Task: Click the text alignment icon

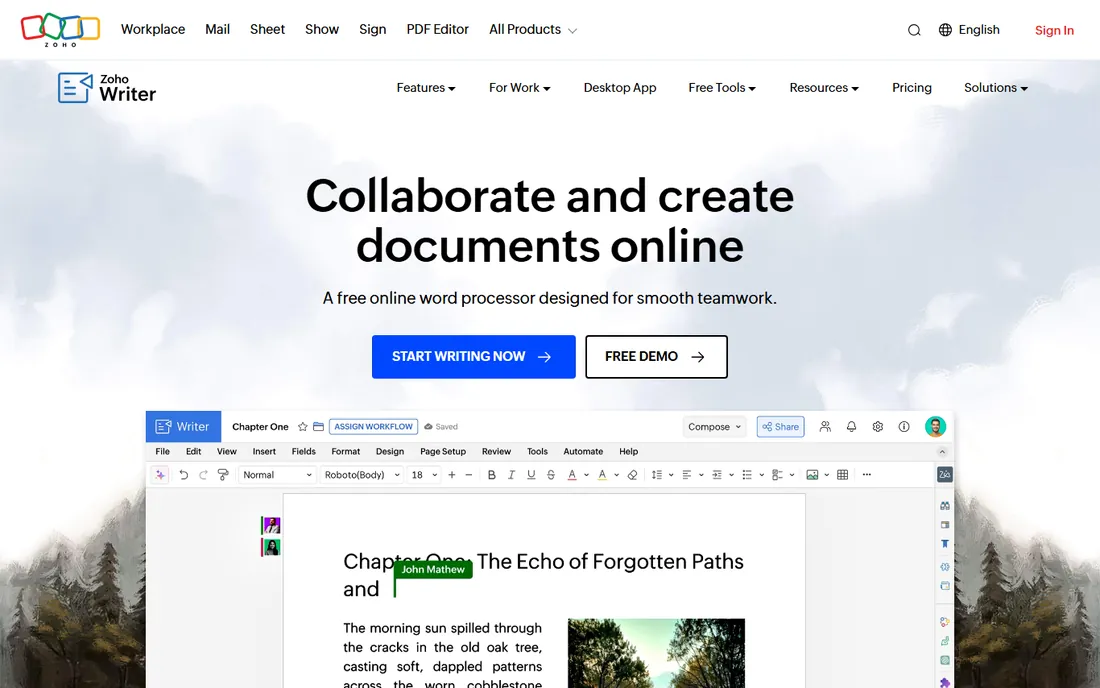Action: [687, 475]
